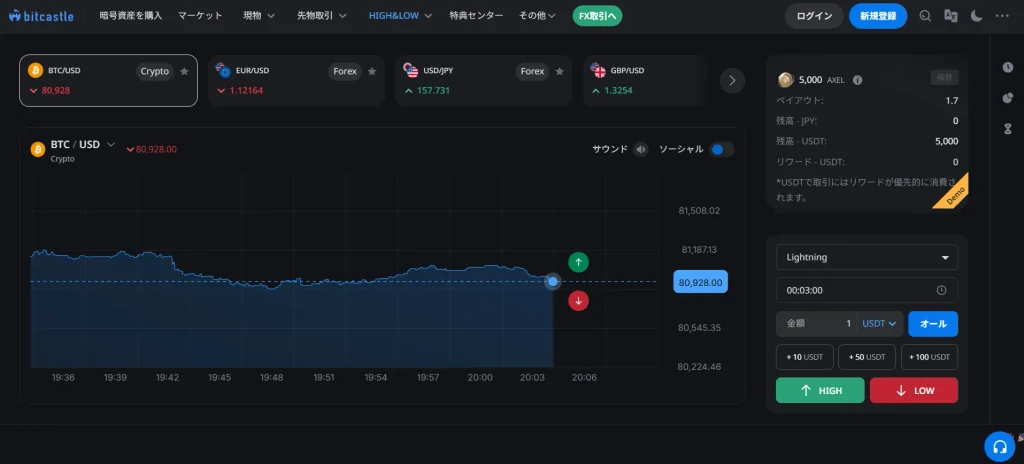
Task: Click the grayed button beside AXEL balance
Action: click(944, 77)
